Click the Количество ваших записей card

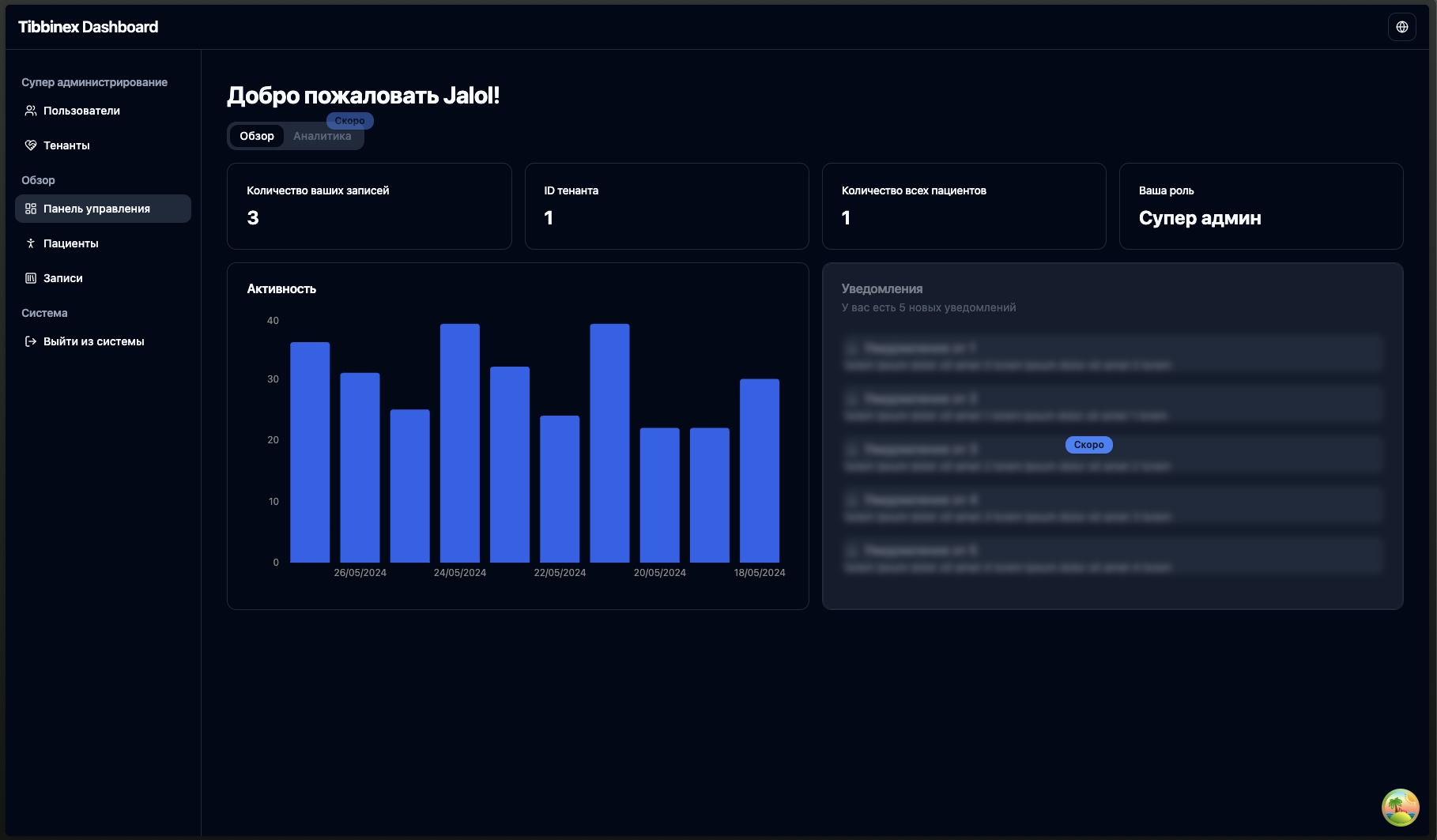pyautogui.click(x=369, y=206)
